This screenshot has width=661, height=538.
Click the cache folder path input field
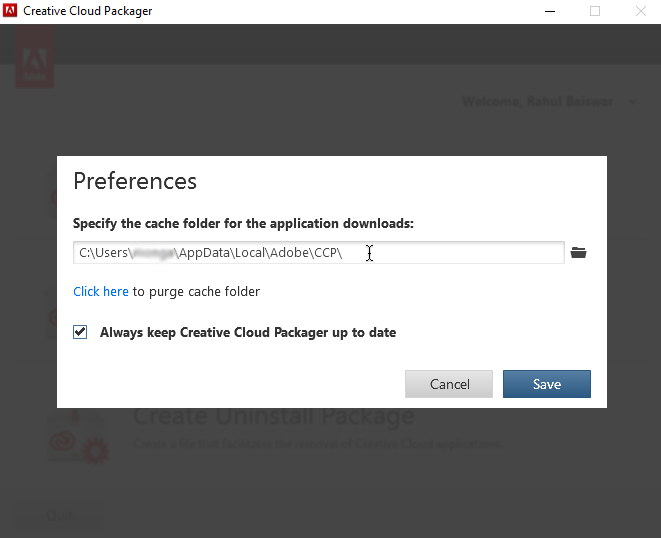coord(319,253)
